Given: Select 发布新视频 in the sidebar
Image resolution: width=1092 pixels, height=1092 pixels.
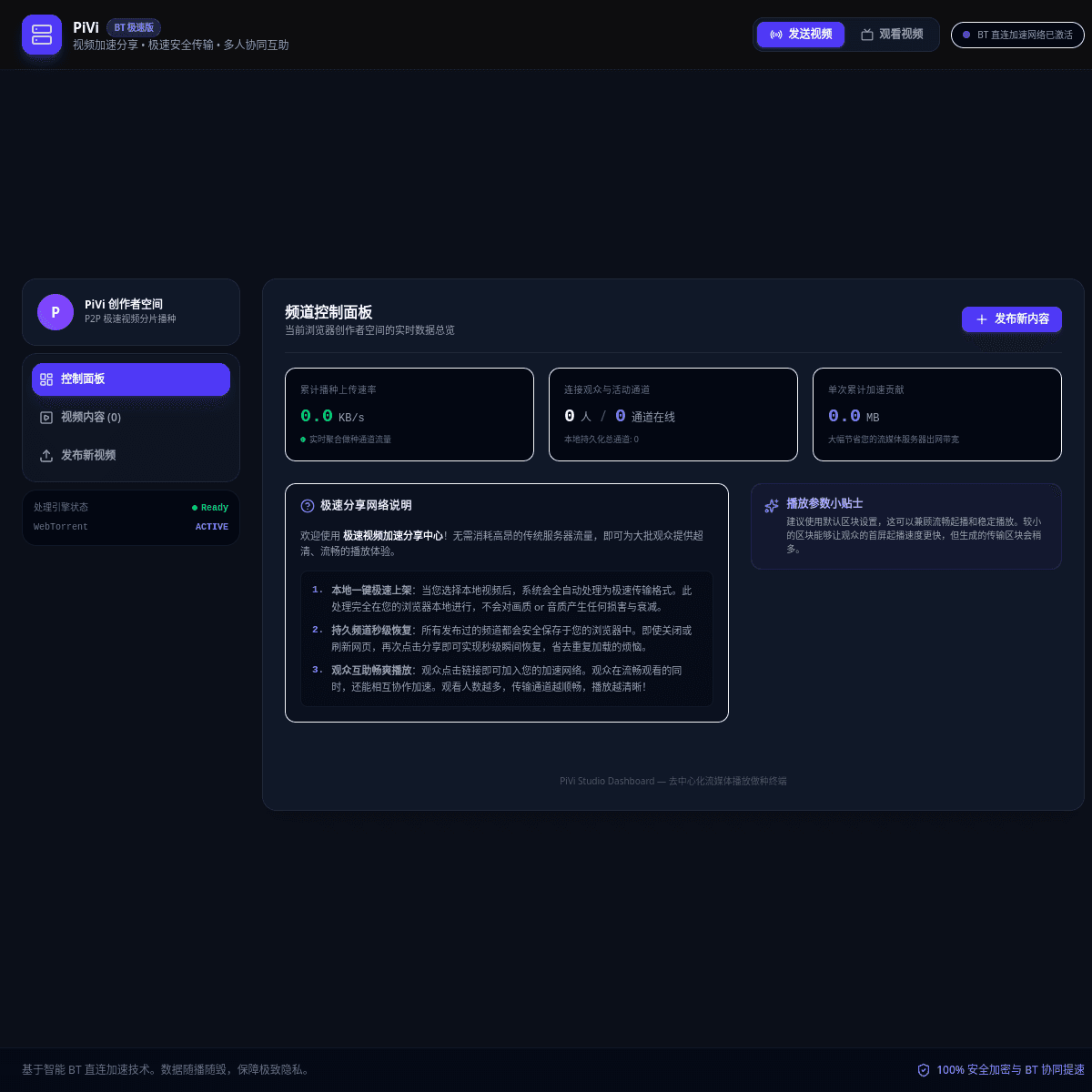Looking at the screenshot, I should tap(131, 456).
